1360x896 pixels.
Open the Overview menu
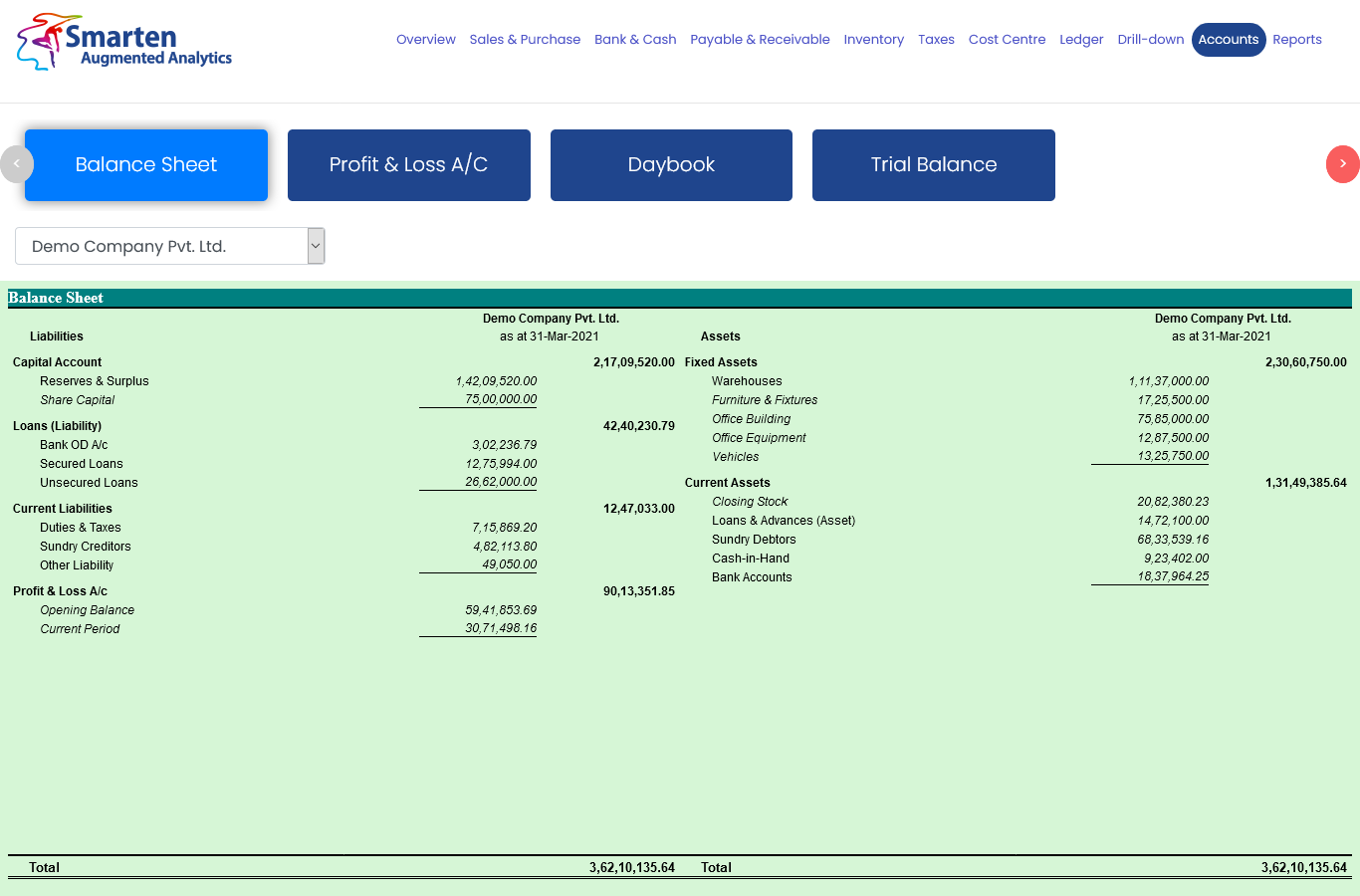pos(426,40)
